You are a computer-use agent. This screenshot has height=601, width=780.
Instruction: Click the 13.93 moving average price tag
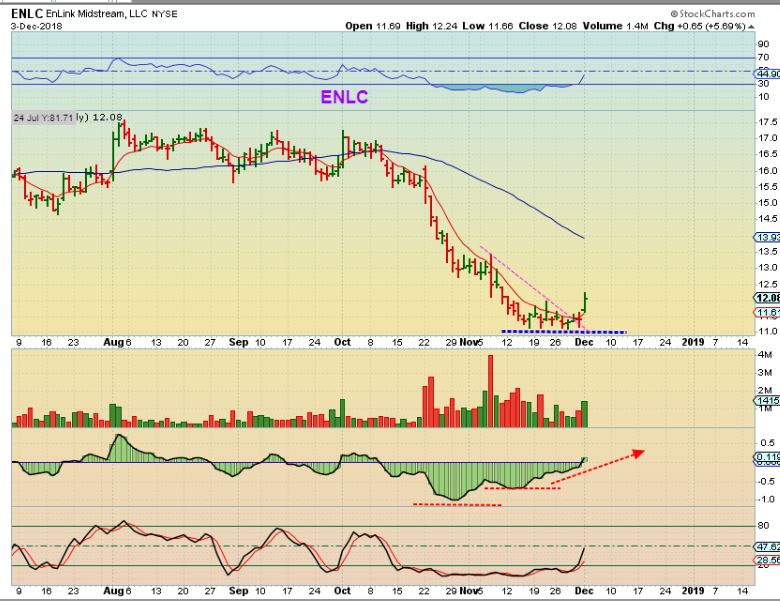768,237
